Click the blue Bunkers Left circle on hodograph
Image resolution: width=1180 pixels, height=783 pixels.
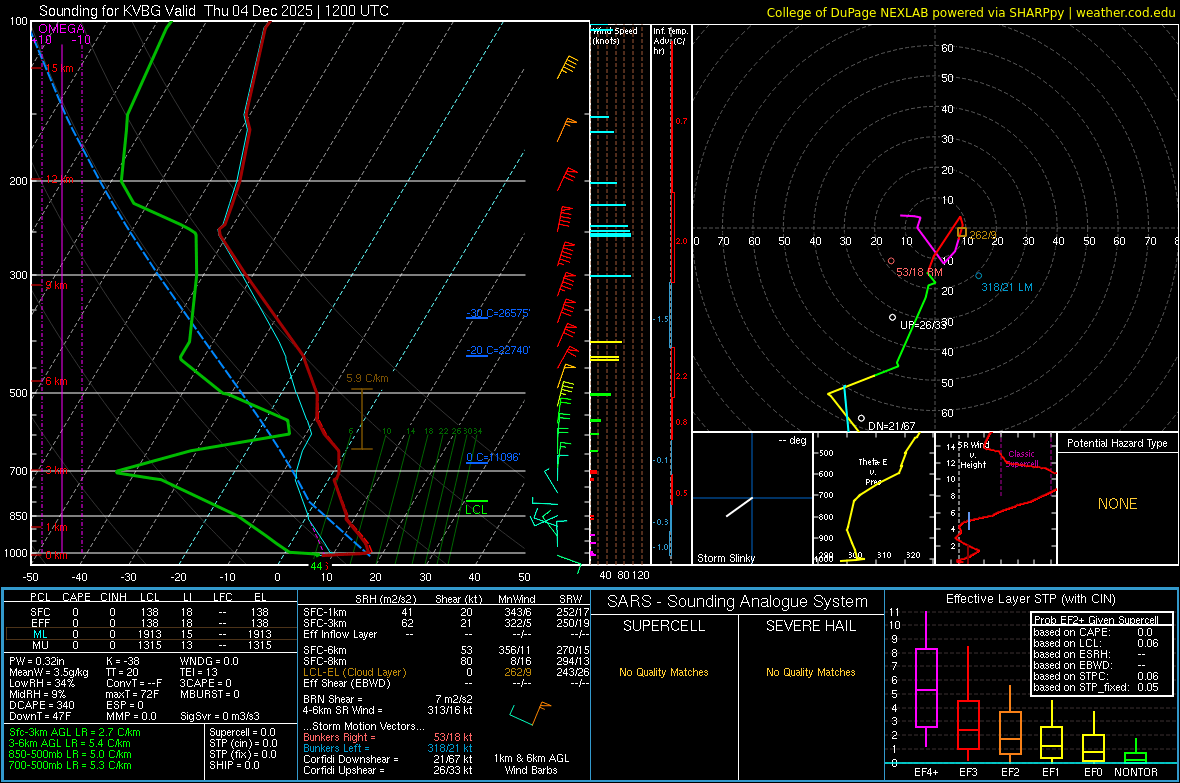point(978,276)
